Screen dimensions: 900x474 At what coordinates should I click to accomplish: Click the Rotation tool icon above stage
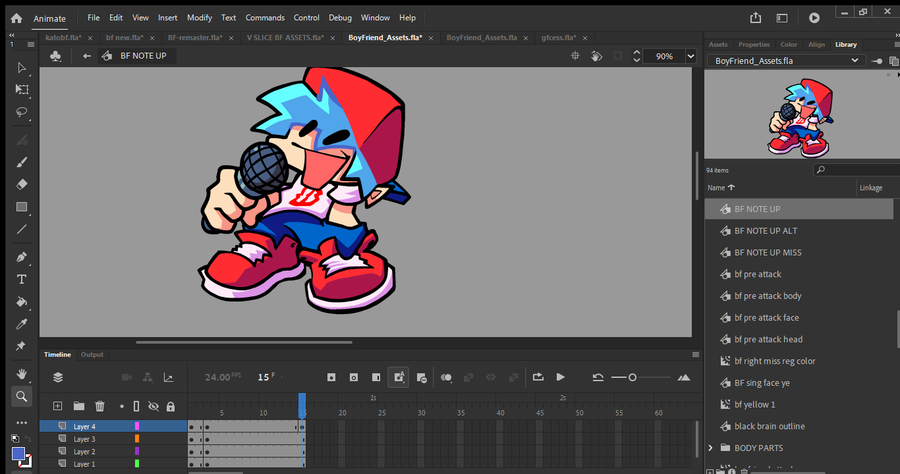[x=596, y=56]
